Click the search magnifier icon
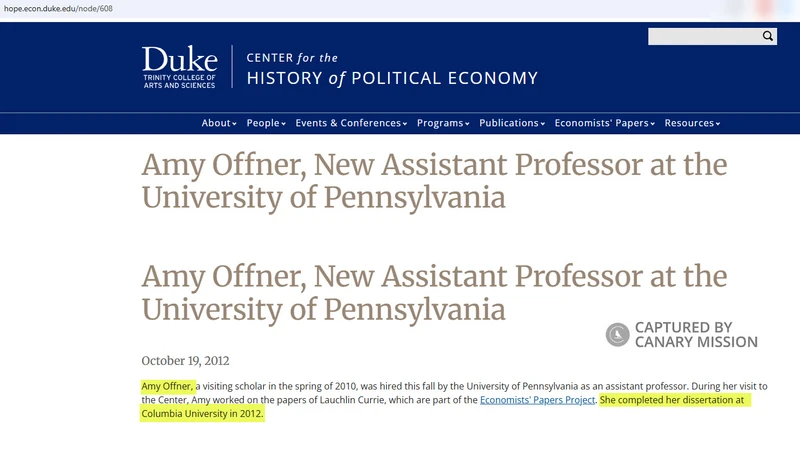Screen dimensions: 800x454 767,36
